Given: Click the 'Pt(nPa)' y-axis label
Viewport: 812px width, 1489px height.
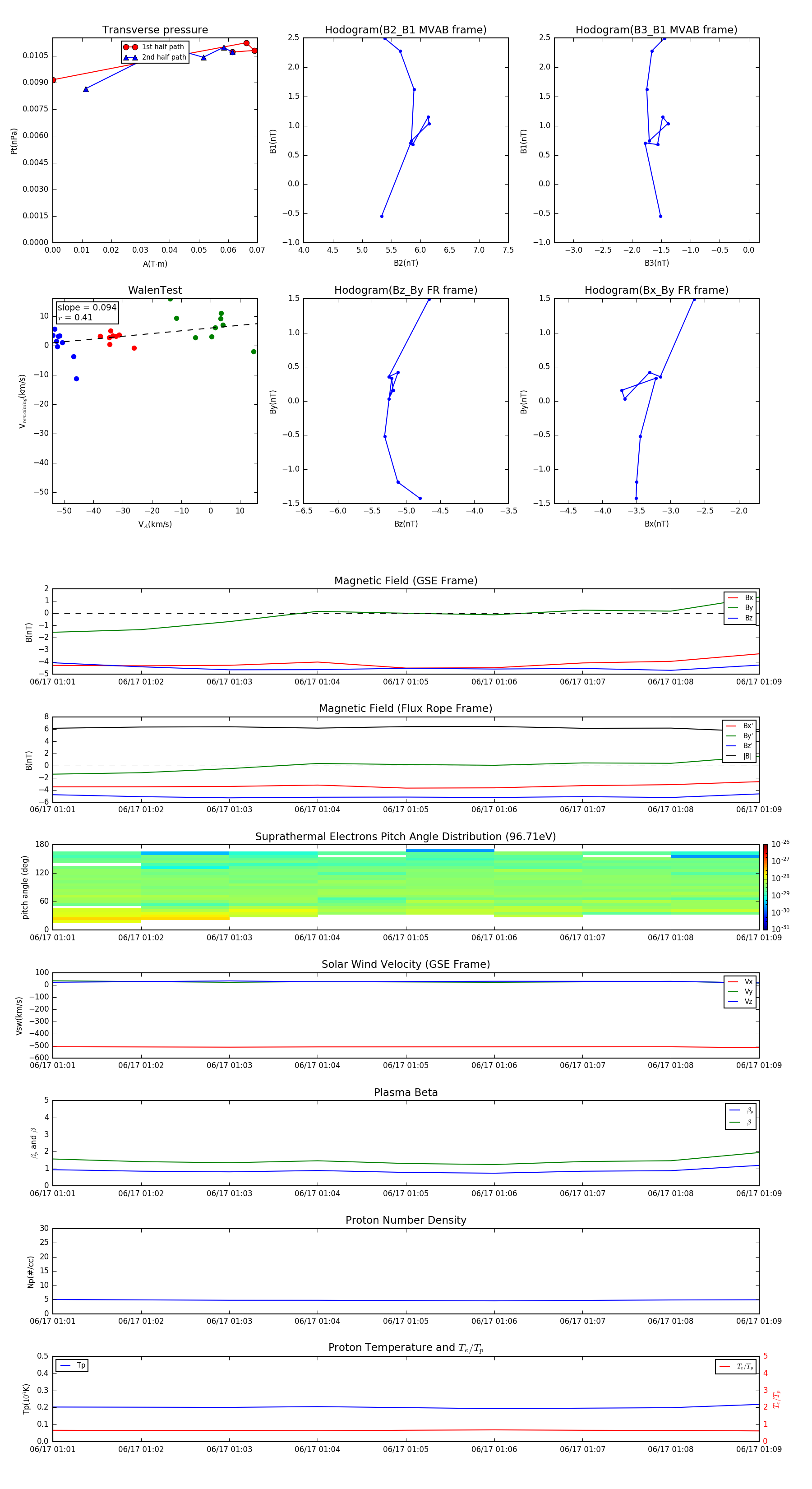Looking at the screenshot, I should 14,140.
